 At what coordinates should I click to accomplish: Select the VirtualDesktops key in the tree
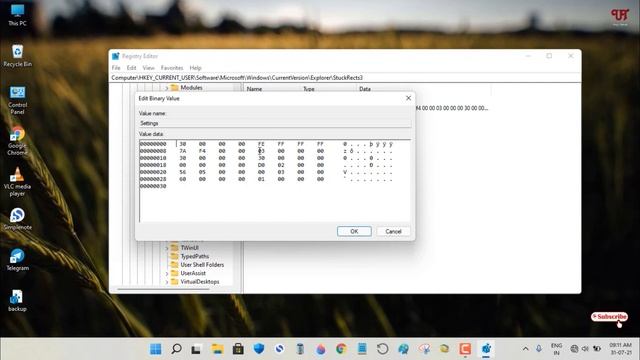click(x=200, y=282)
